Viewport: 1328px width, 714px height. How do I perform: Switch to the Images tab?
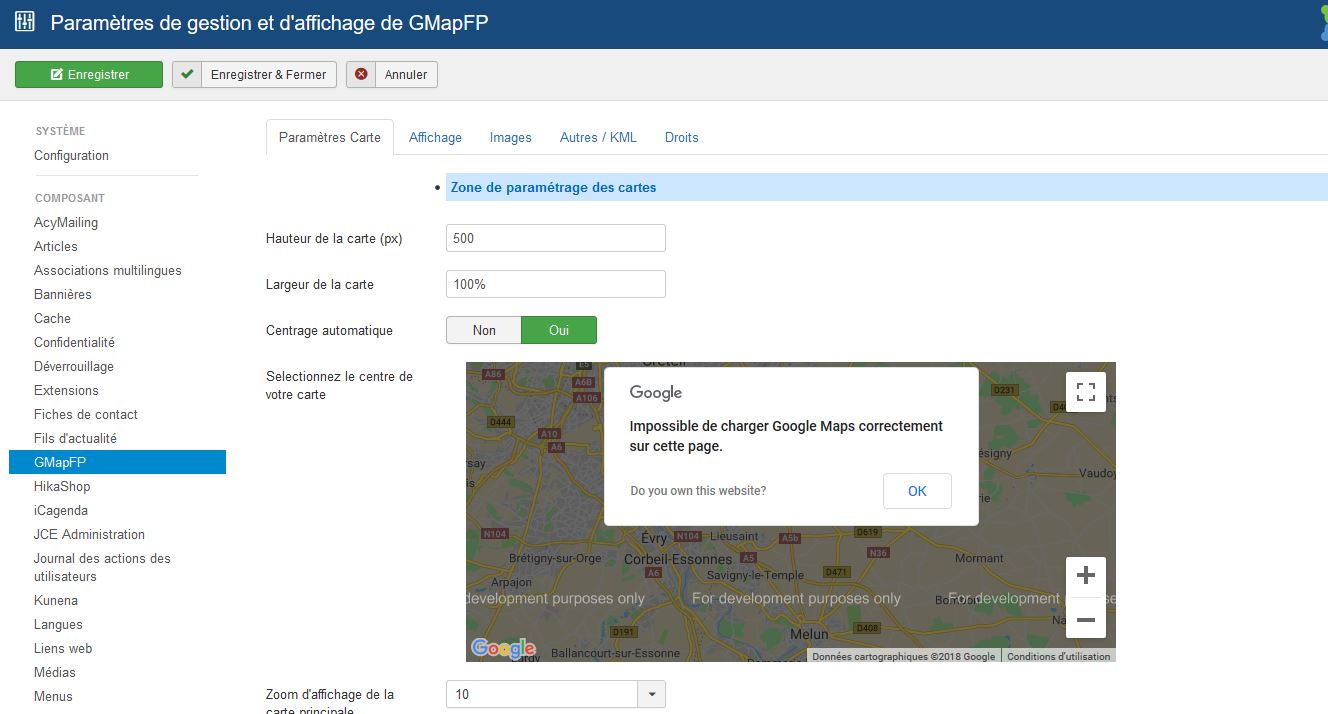click(511, 137)
